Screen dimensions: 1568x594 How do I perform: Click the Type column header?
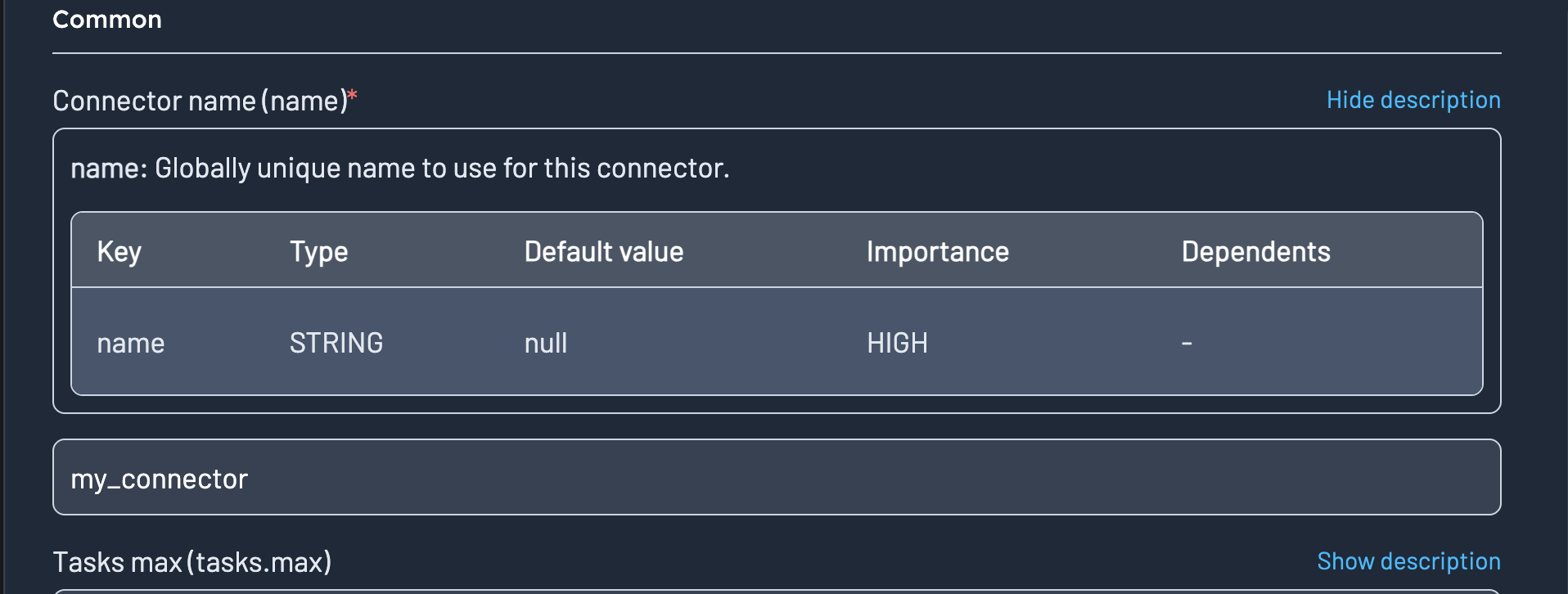tap(318, 251)
